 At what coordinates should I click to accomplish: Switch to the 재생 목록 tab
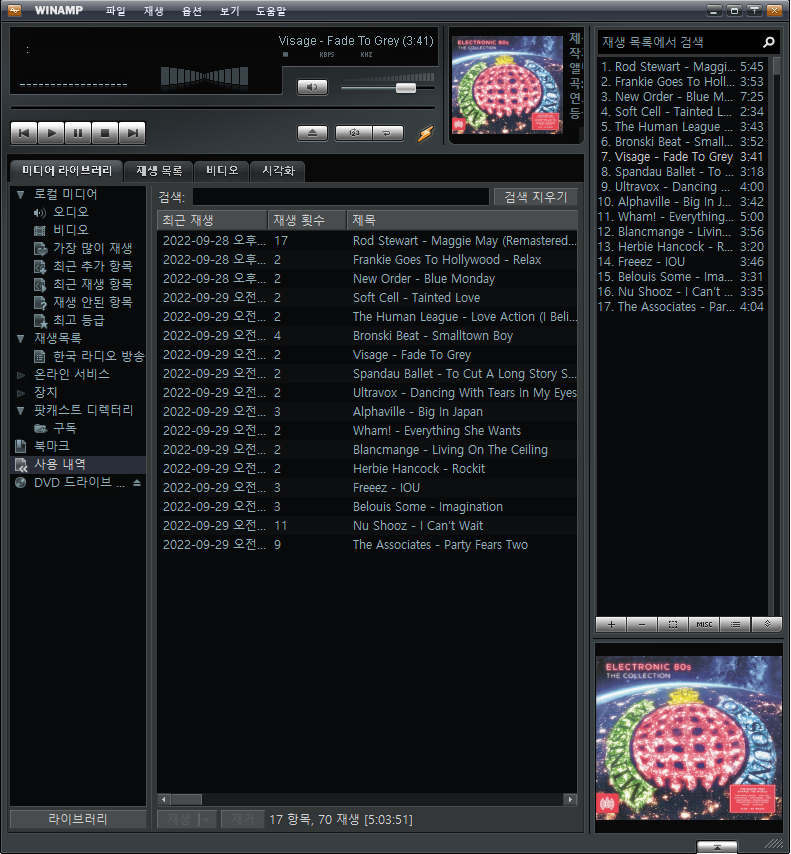[159, 171]
